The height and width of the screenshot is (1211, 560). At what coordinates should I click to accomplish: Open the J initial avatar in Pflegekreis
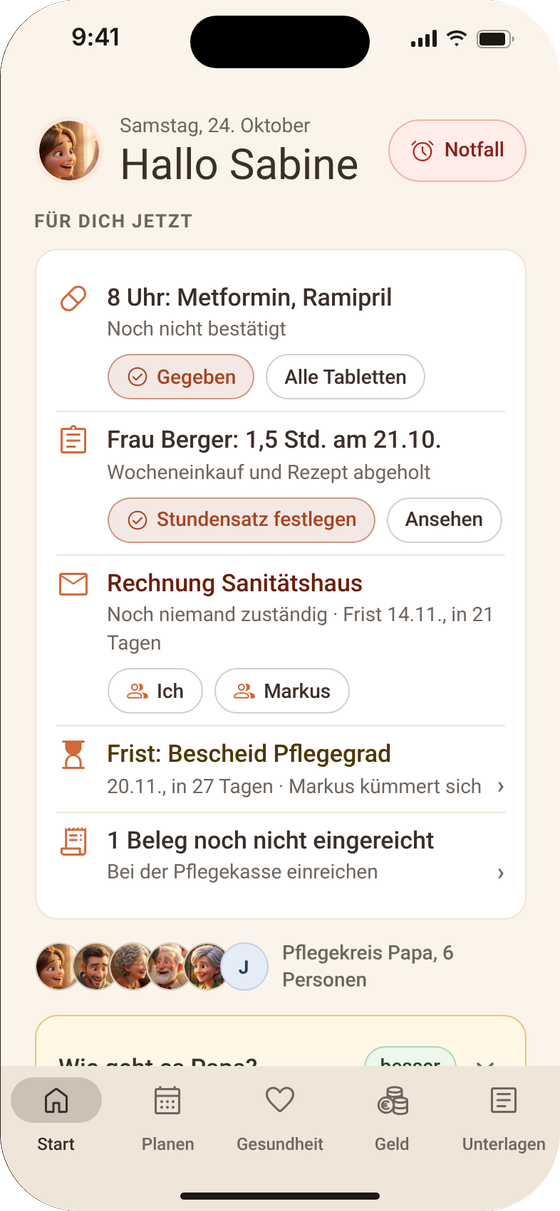click(245, 967)
